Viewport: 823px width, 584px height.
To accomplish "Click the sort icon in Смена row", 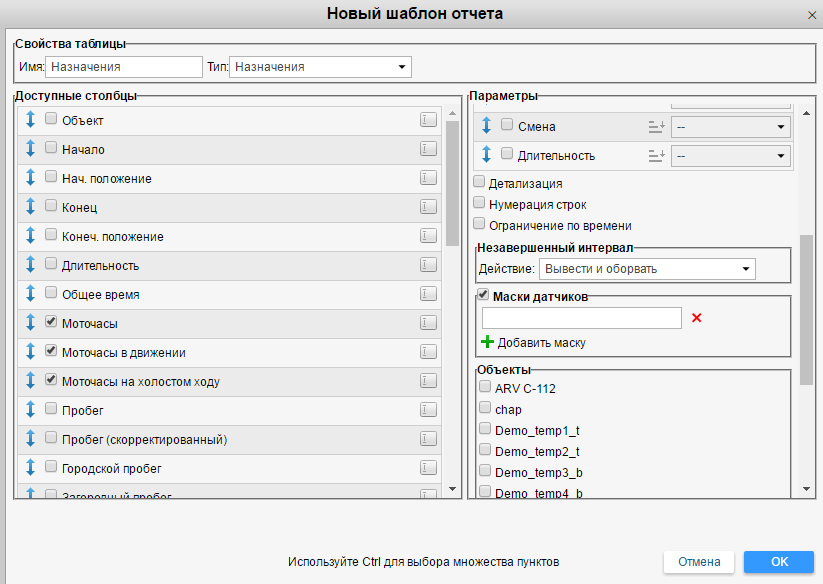I will tap(656, 127).
